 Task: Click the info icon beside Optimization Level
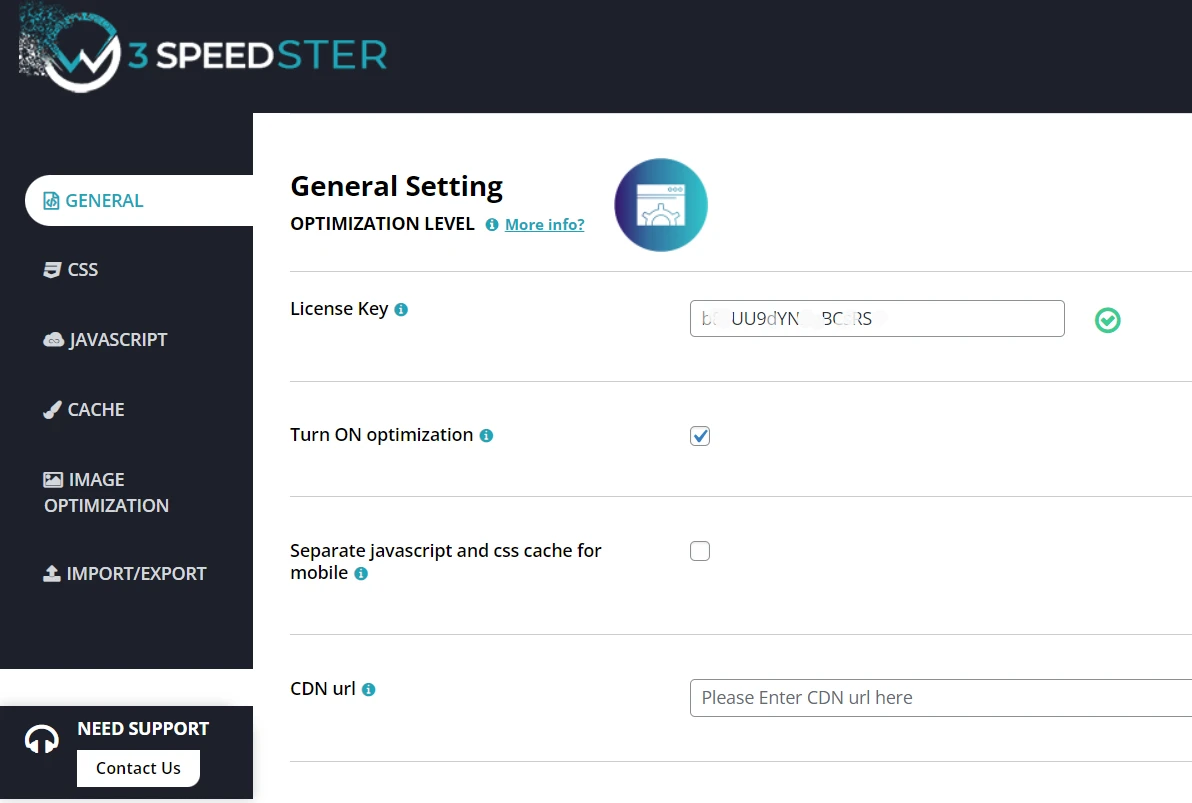pos(490,224)
